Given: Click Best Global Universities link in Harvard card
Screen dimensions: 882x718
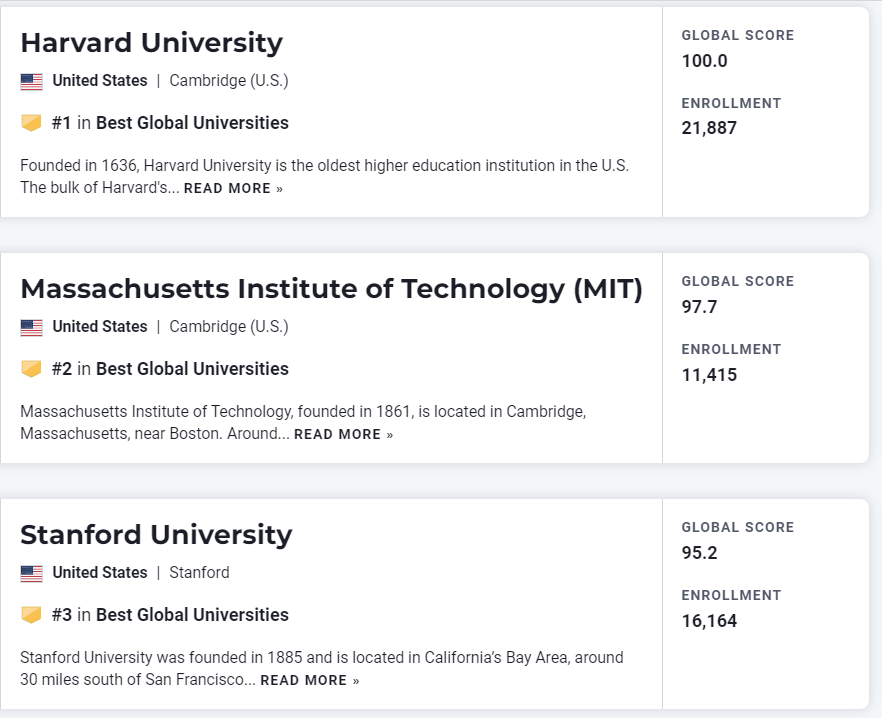Looking at the screenshot, I should tap(192, 123).
